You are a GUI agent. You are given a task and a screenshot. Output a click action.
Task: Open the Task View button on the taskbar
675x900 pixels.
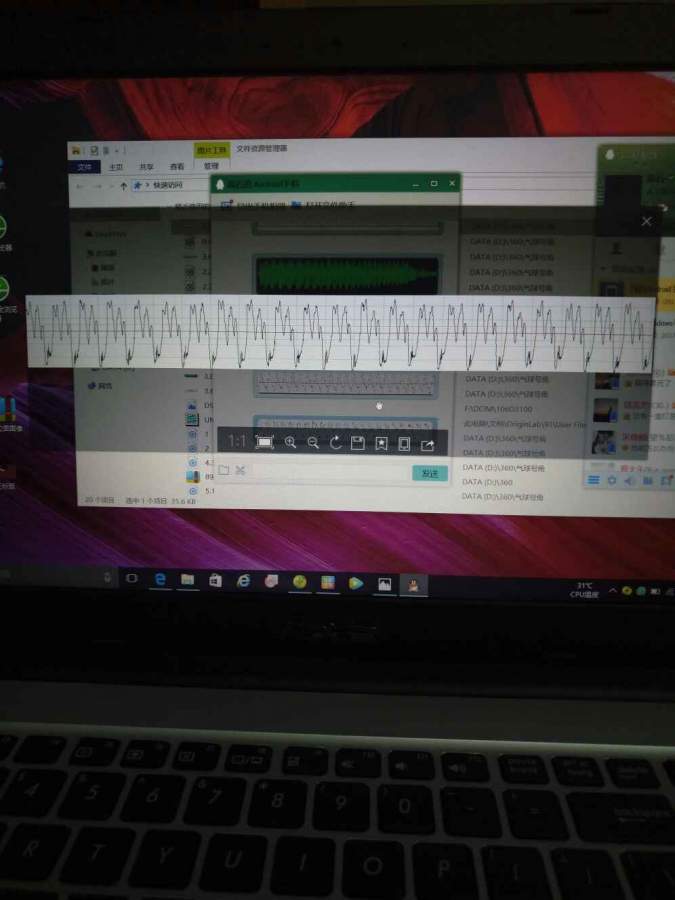131,577
